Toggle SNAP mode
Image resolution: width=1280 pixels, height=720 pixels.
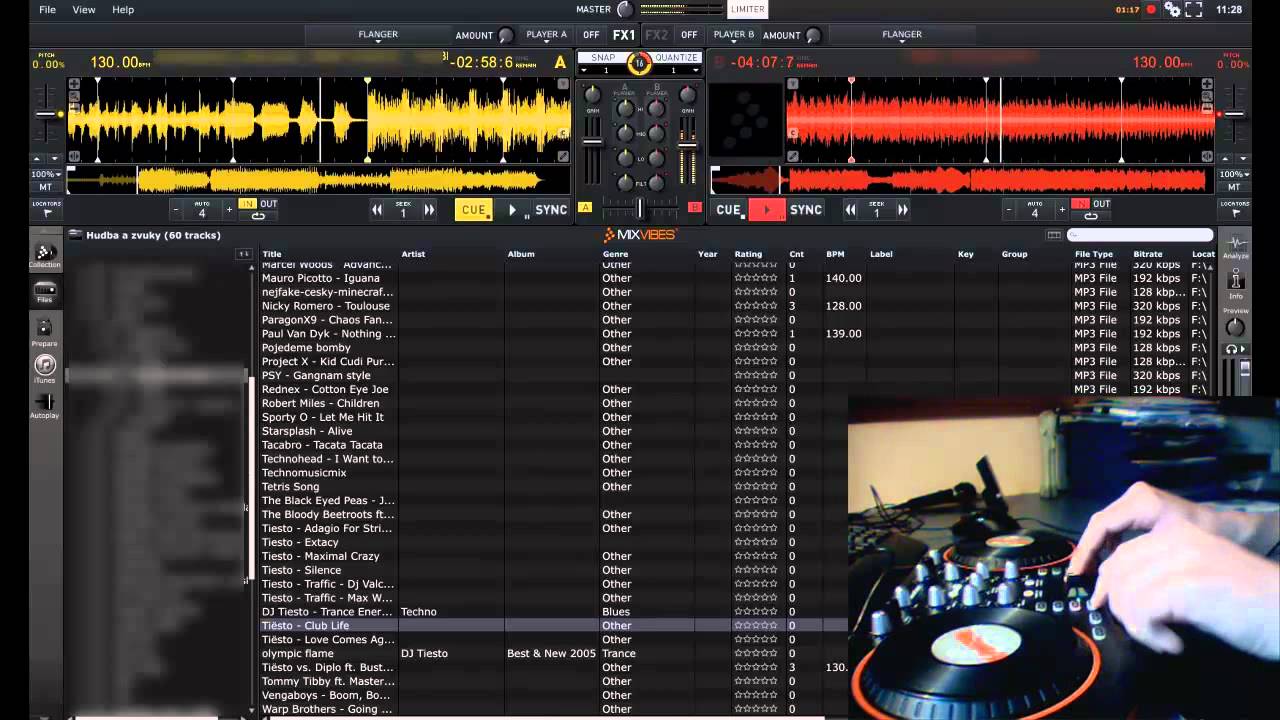pos(603,58)
